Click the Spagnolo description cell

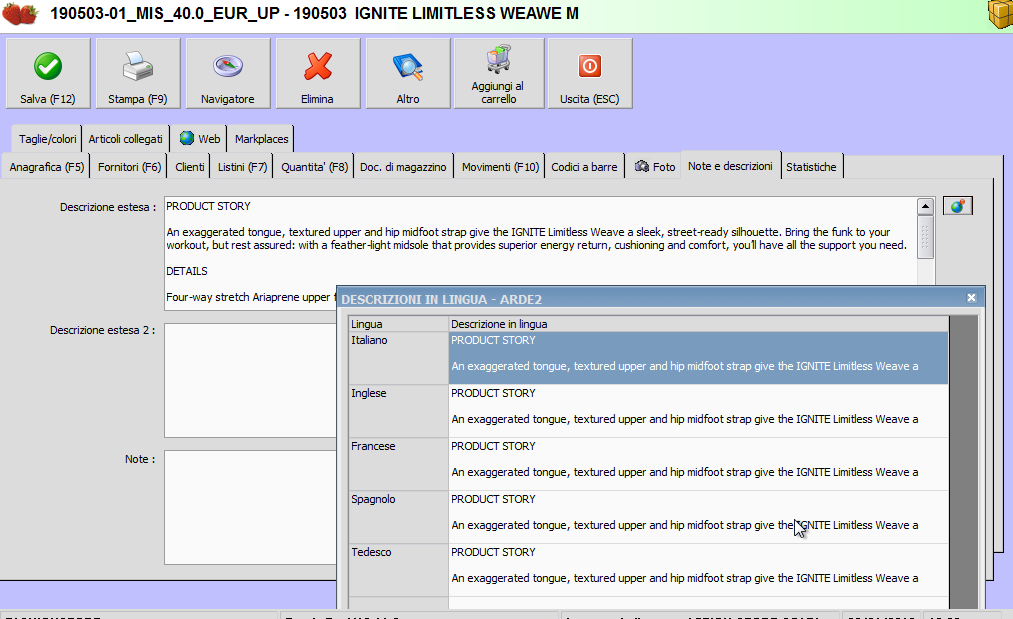click(x=698, y=517)
